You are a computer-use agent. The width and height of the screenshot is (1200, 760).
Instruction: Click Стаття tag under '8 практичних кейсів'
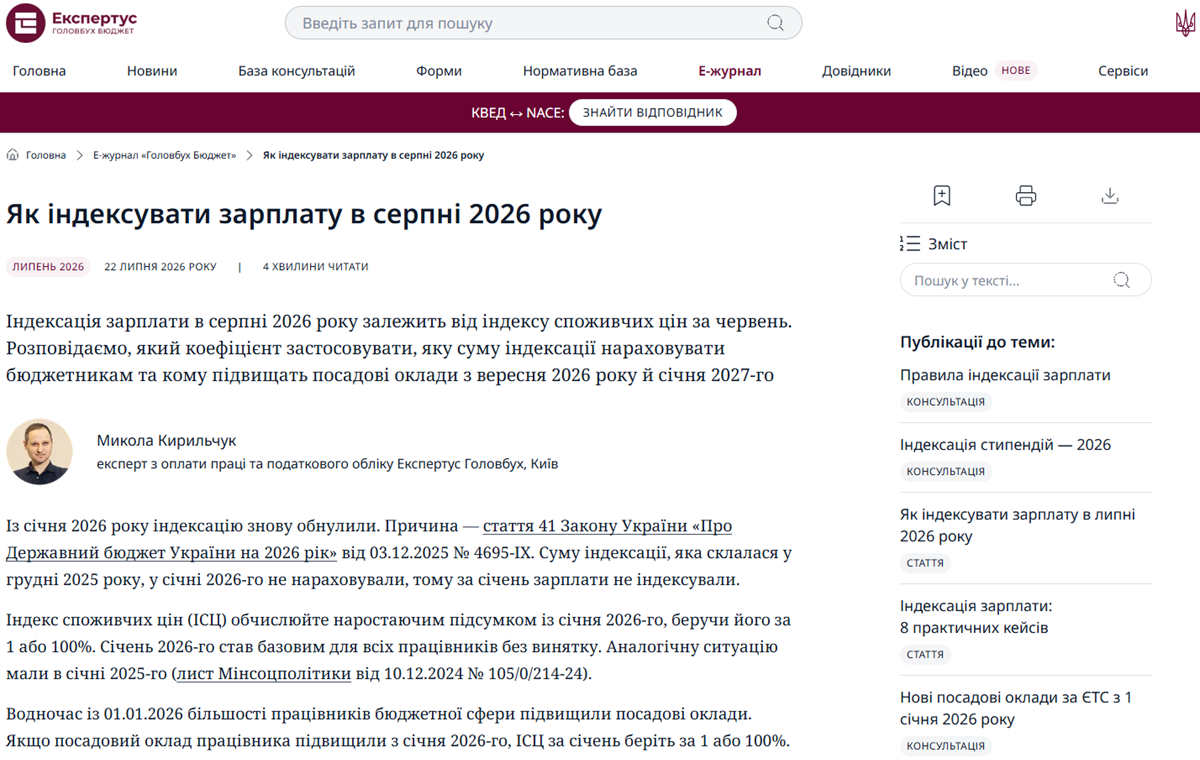[925, 655]
